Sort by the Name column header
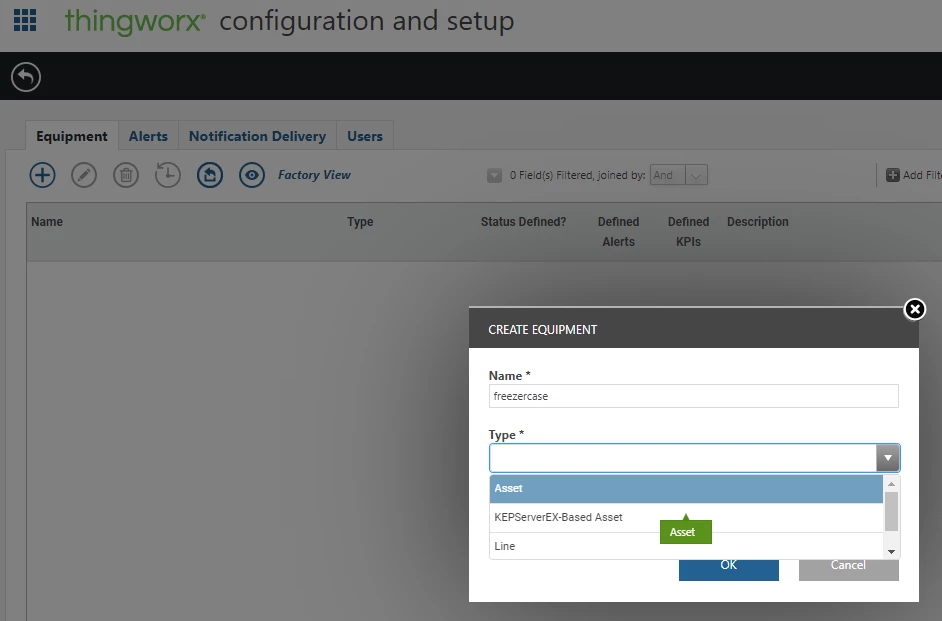 click(47, 222)
